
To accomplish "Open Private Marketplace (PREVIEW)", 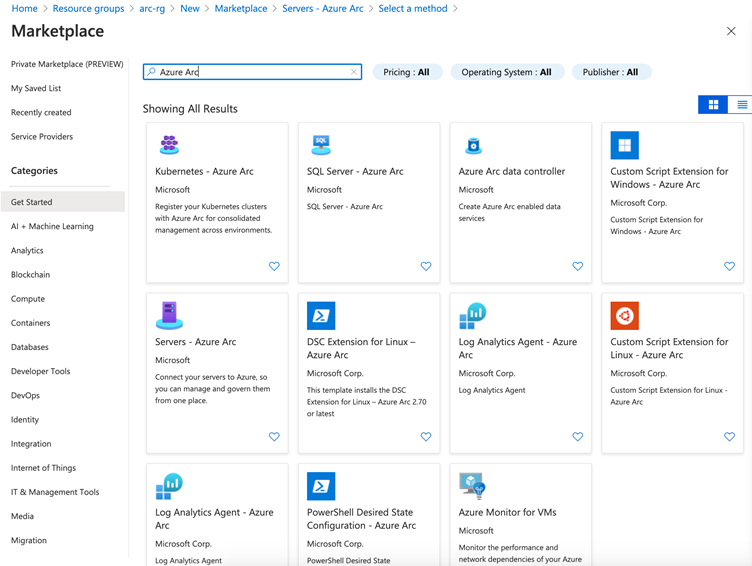I will pos(67,64).
